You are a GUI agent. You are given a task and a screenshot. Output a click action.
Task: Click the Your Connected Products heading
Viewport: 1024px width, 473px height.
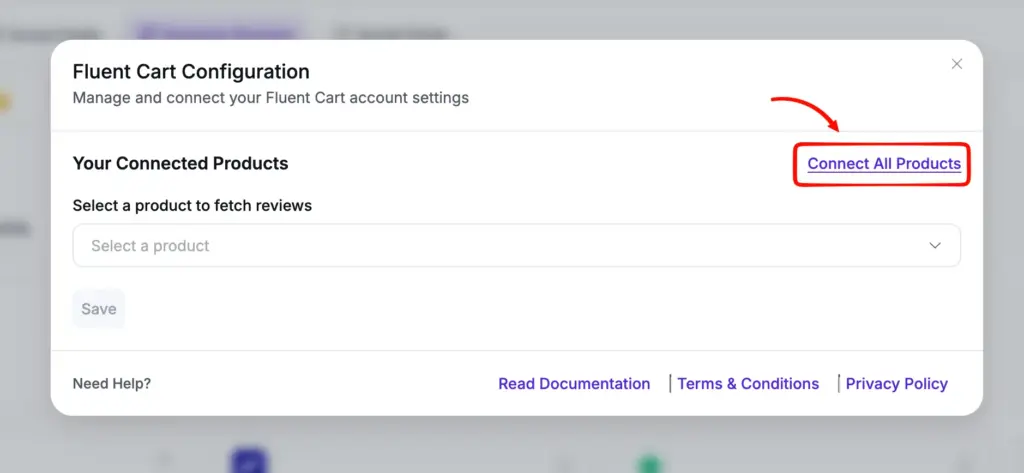point(180,163)
